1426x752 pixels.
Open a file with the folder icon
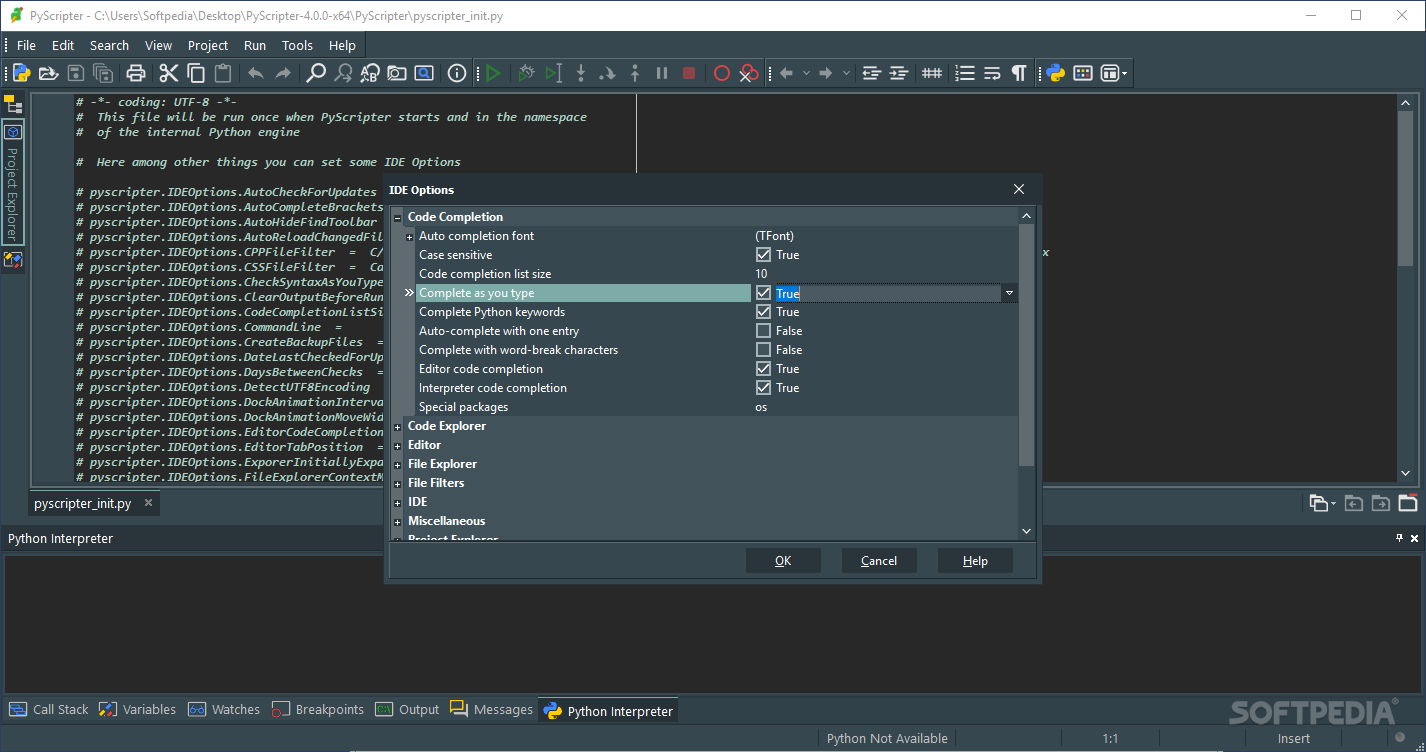click(48, 73)
